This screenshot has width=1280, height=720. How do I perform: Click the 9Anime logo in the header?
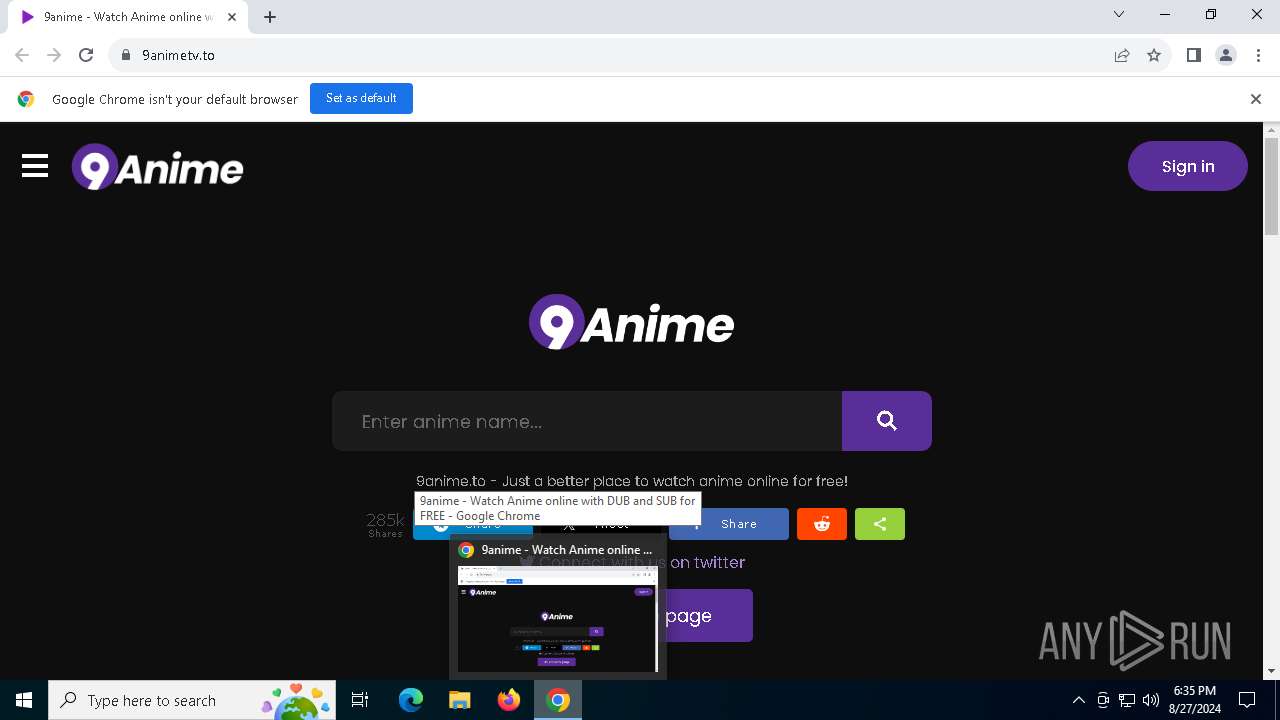point(157,167)
